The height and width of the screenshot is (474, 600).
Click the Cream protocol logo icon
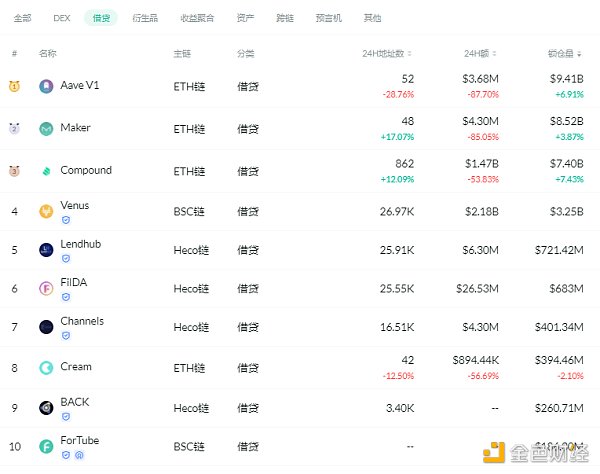point(46,368)
